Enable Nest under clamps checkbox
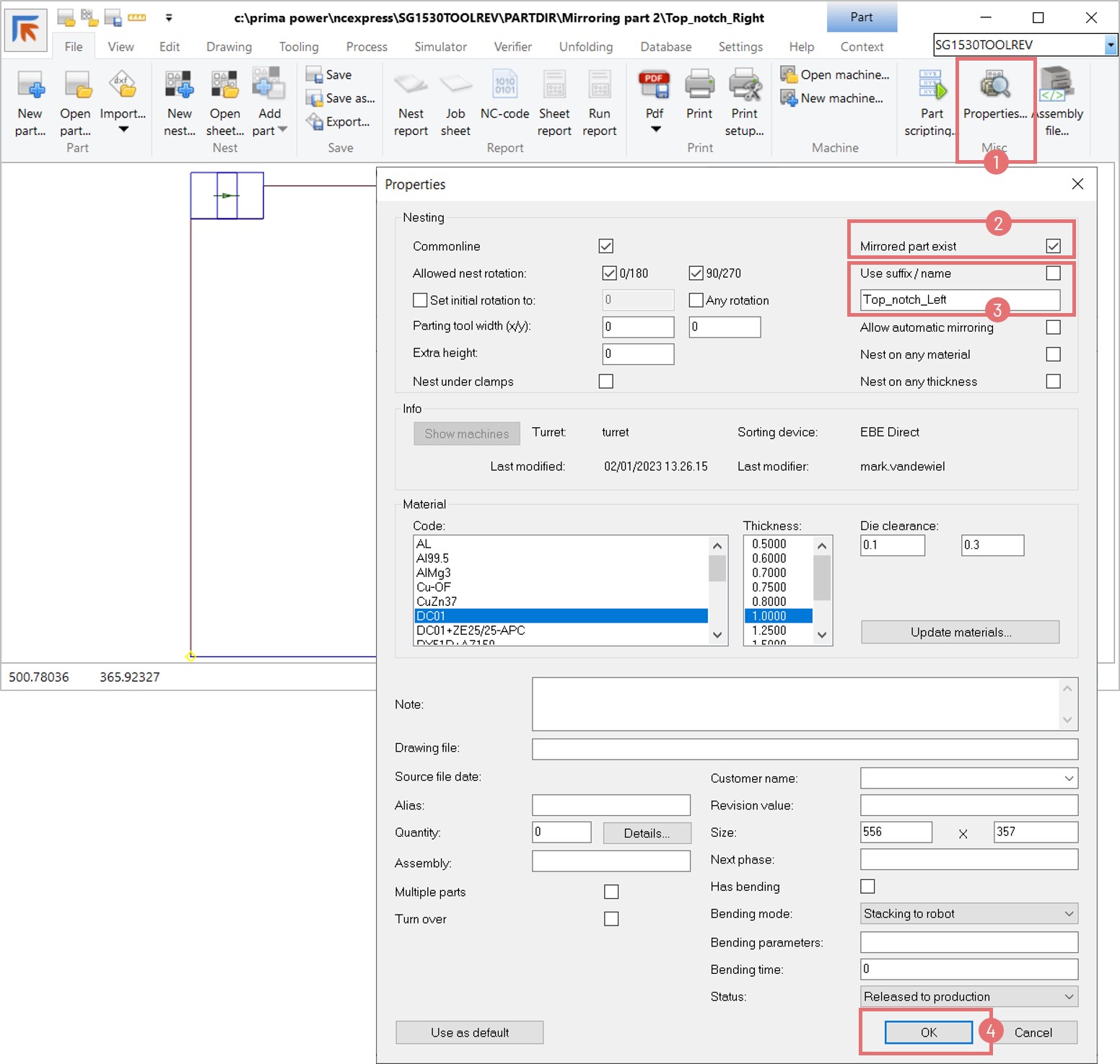 (x=606, y=381)
